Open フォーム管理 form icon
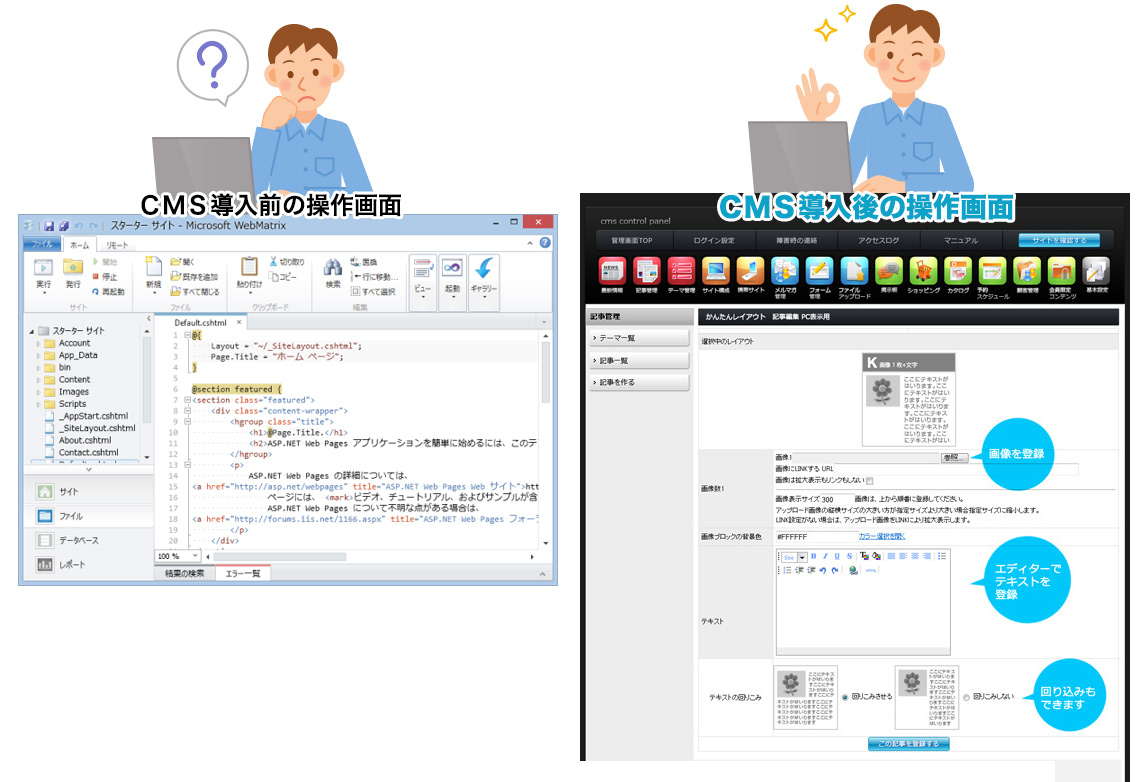1140x782 pixels. click(x=819, y=271)
